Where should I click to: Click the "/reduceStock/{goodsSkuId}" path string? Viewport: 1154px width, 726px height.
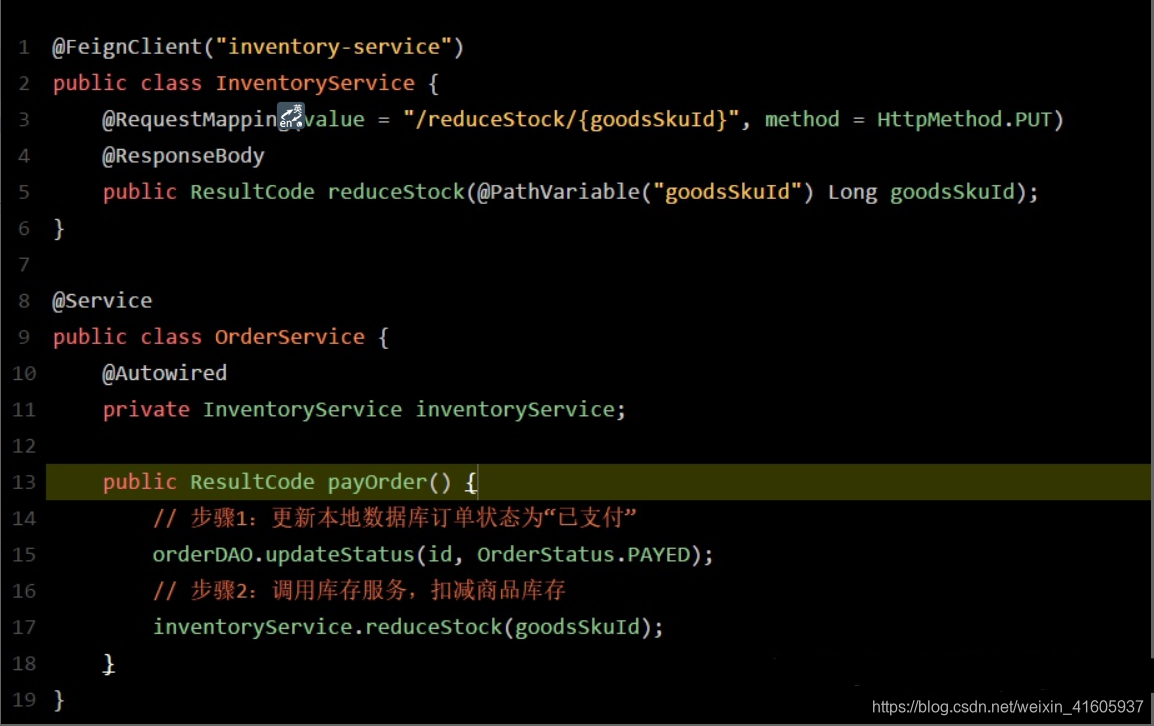coord(570,119)
